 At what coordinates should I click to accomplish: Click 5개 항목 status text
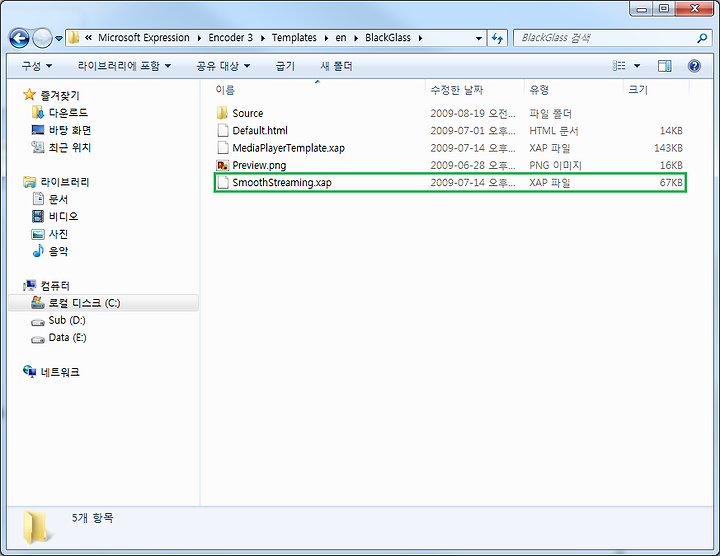(x=92, y=518)
